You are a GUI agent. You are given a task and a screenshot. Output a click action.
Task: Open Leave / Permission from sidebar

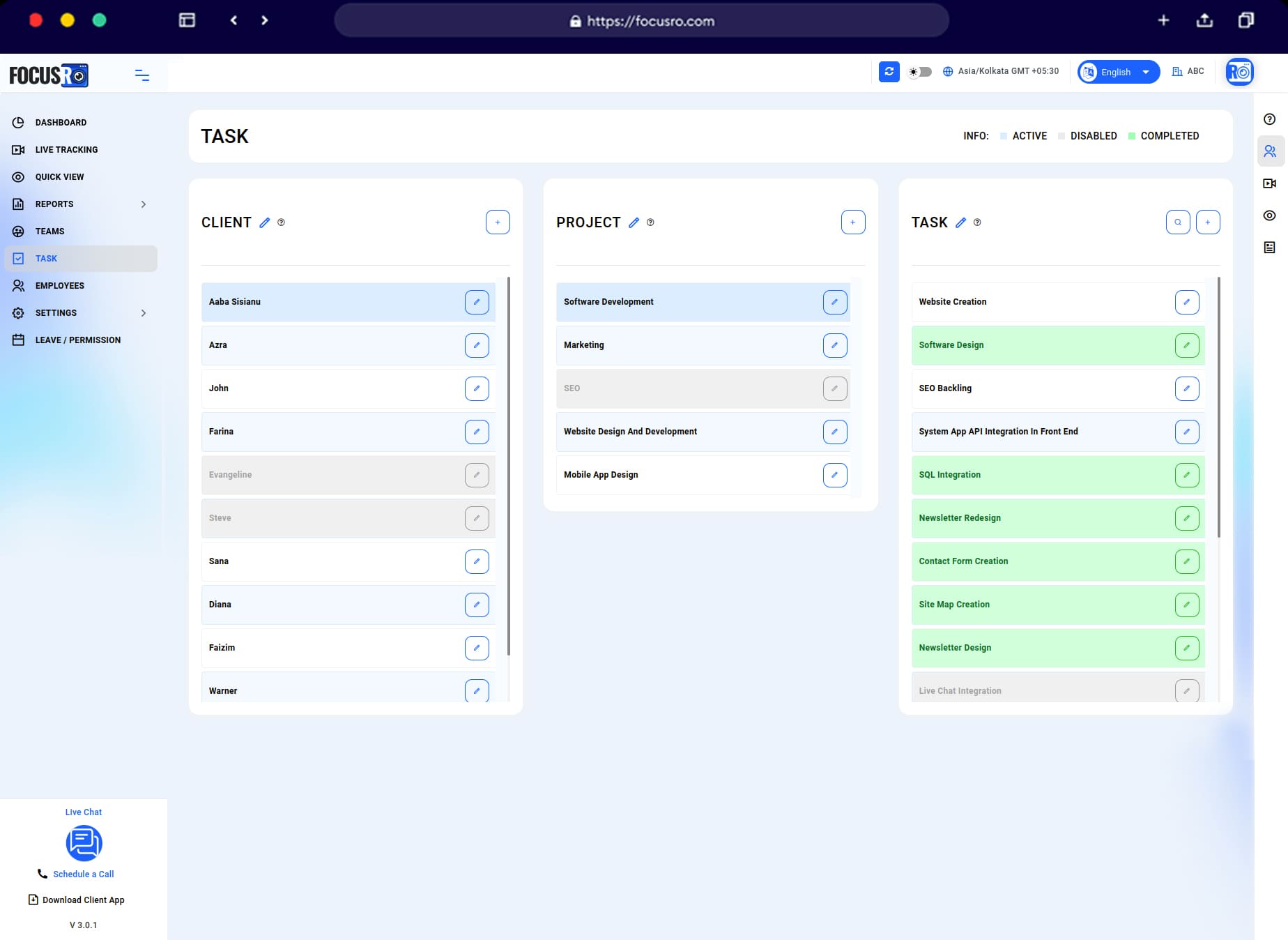point(77,340)
